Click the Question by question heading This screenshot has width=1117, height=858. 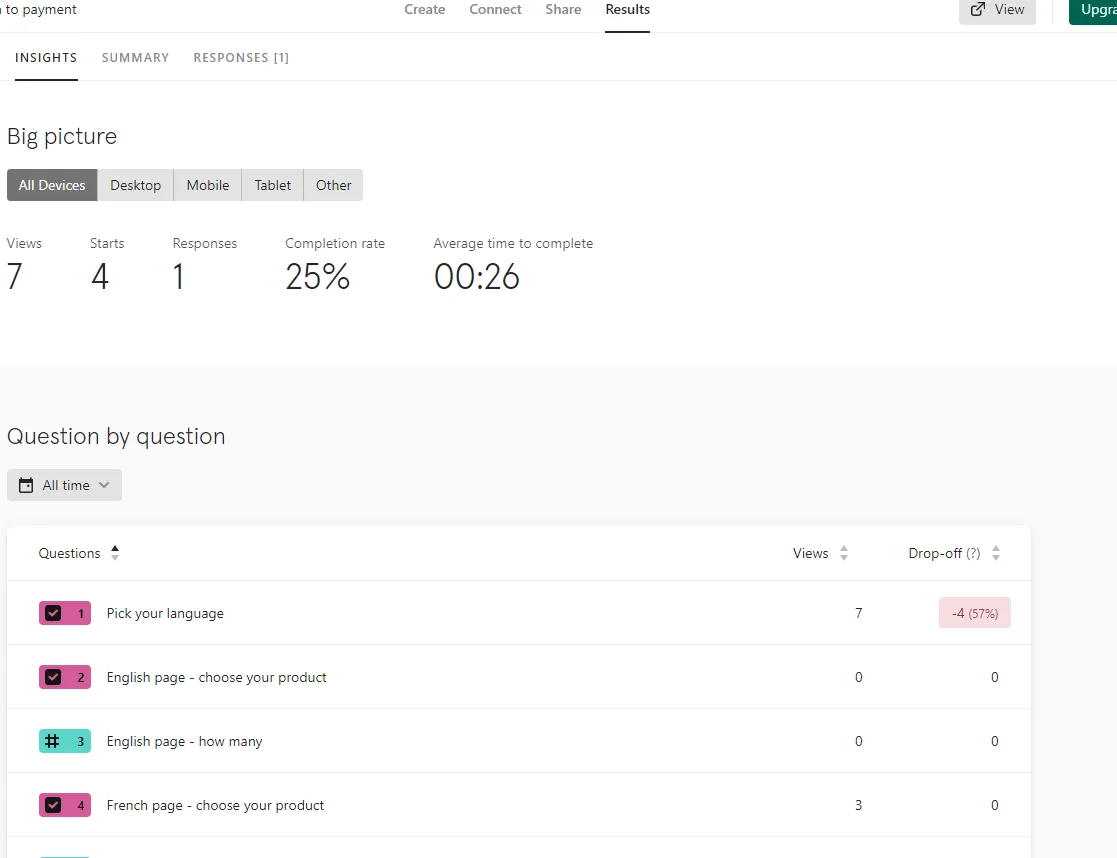[x=116, y=436]
